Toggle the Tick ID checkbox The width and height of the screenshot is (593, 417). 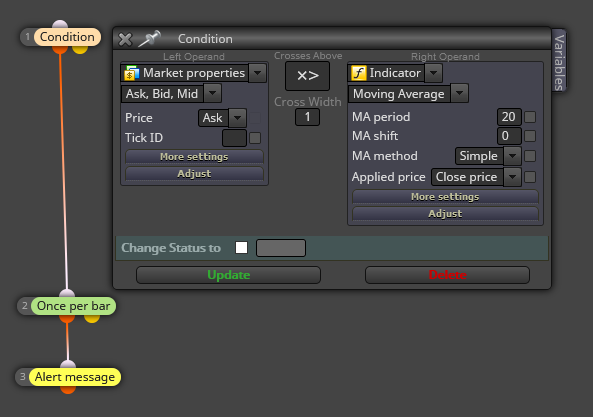[255, 138]
